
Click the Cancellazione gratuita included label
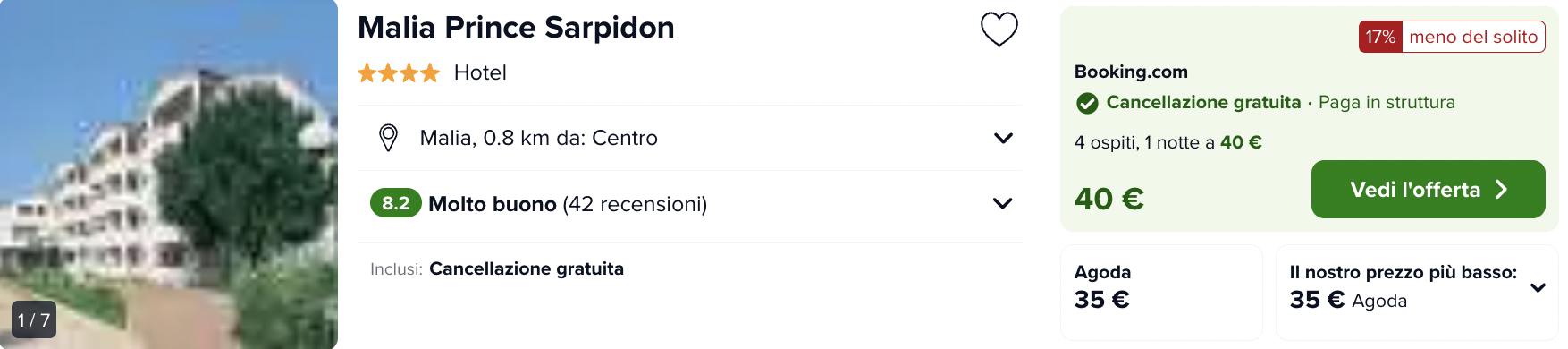tap(527, 268)
